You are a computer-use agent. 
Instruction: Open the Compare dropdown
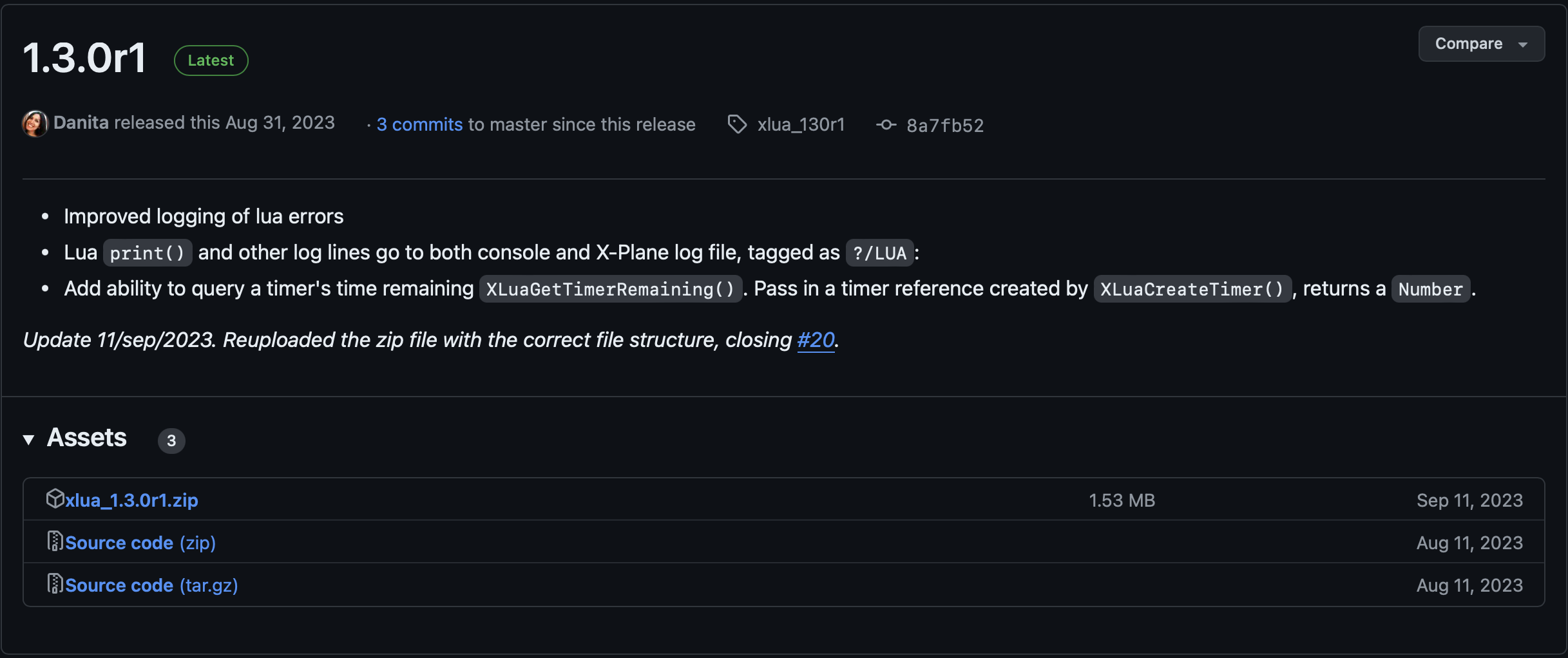(x=1481, y=44)
